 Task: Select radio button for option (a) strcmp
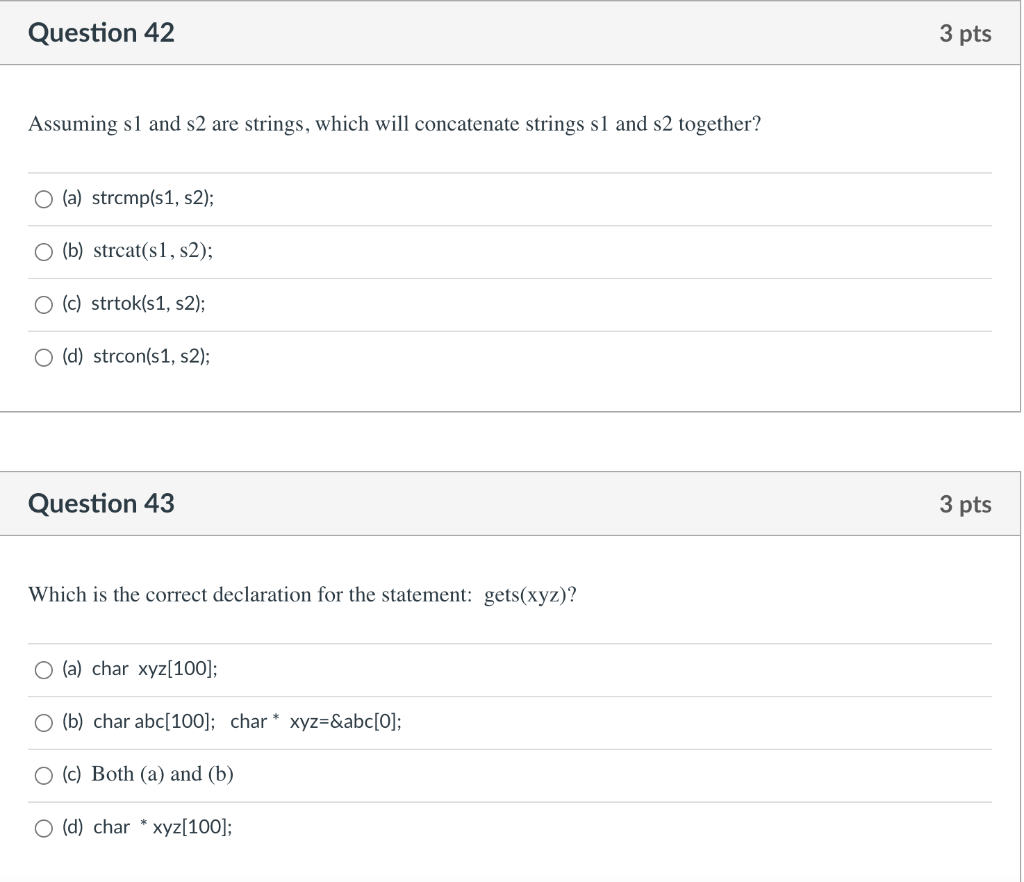point(44,199)
